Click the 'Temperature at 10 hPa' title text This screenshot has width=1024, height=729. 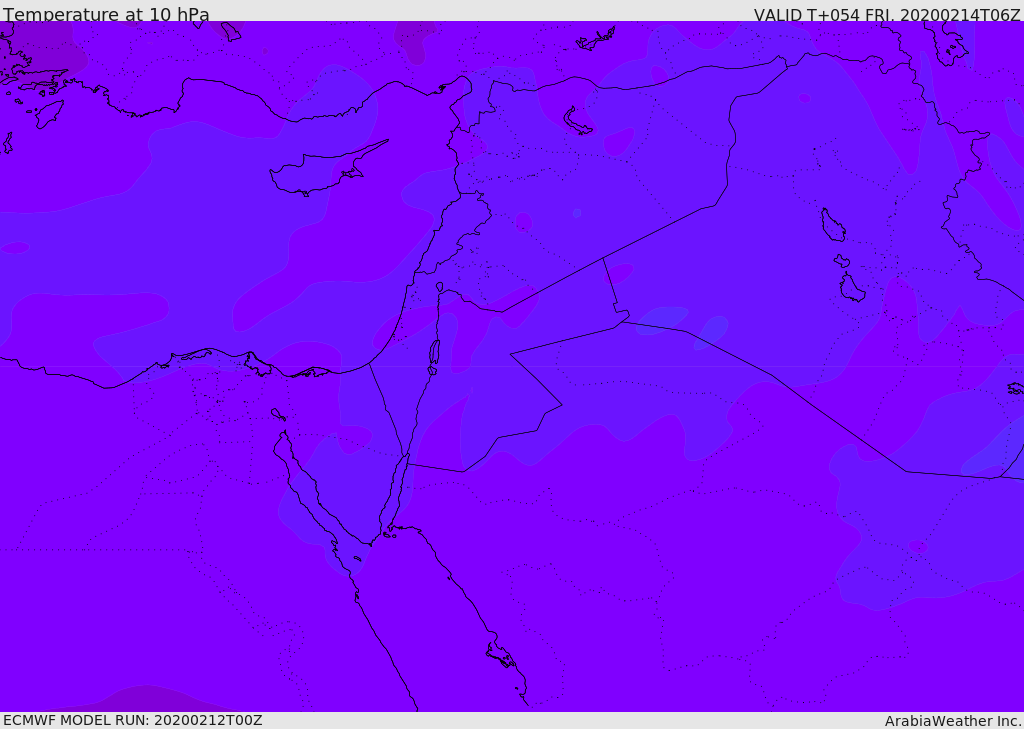point(106,14)
